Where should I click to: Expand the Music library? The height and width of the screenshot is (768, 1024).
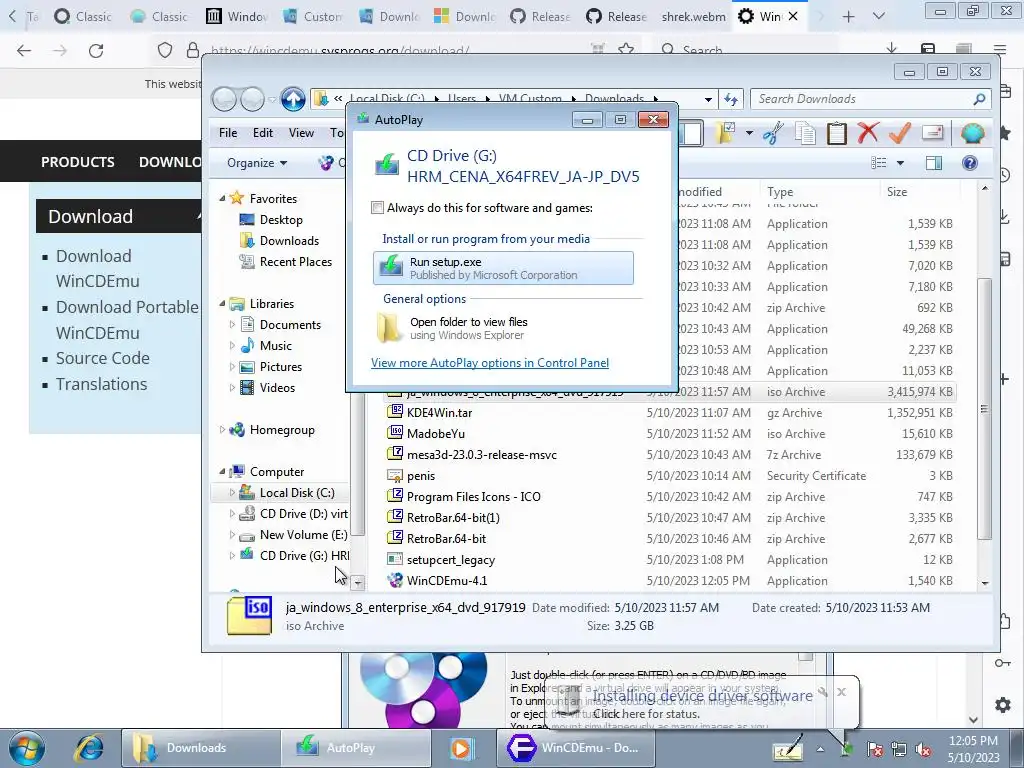pos(232,345)
